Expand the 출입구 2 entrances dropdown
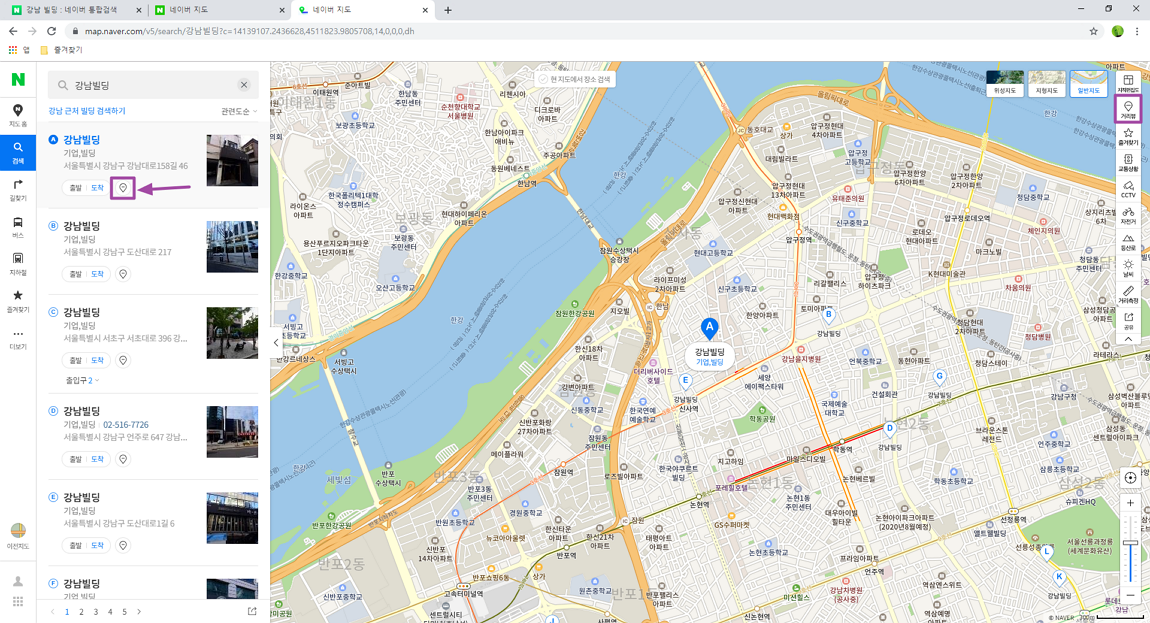1150x623 pixels. pos(82,381)
